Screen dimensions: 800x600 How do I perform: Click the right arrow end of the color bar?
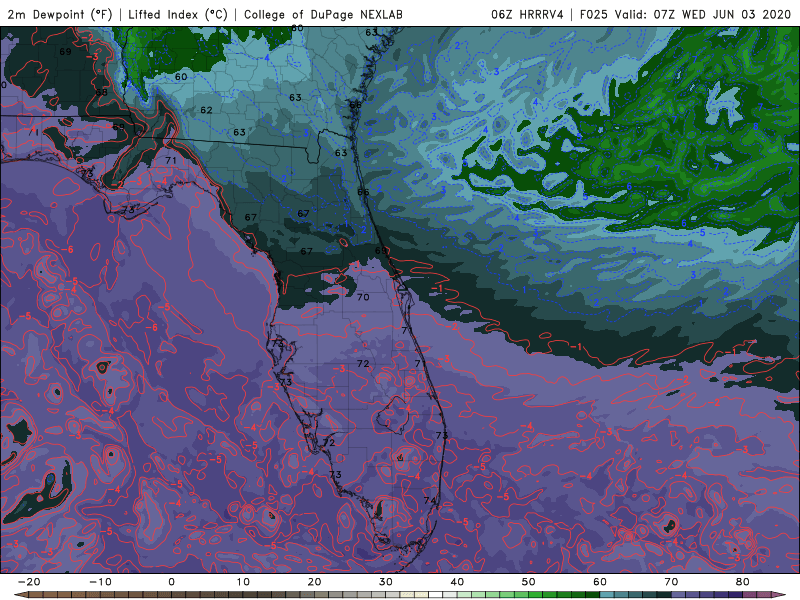[x=780, y=595]
